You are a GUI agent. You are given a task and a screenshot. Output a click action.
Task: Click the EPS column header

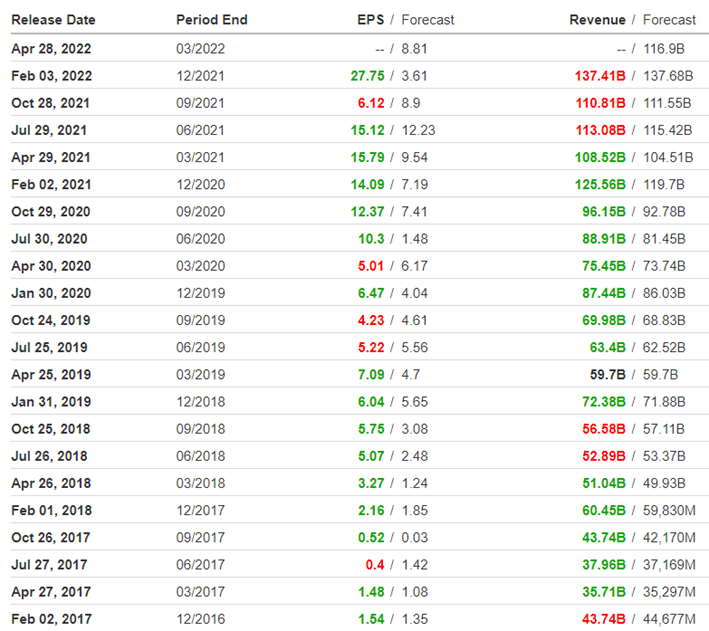pos(370,20)
